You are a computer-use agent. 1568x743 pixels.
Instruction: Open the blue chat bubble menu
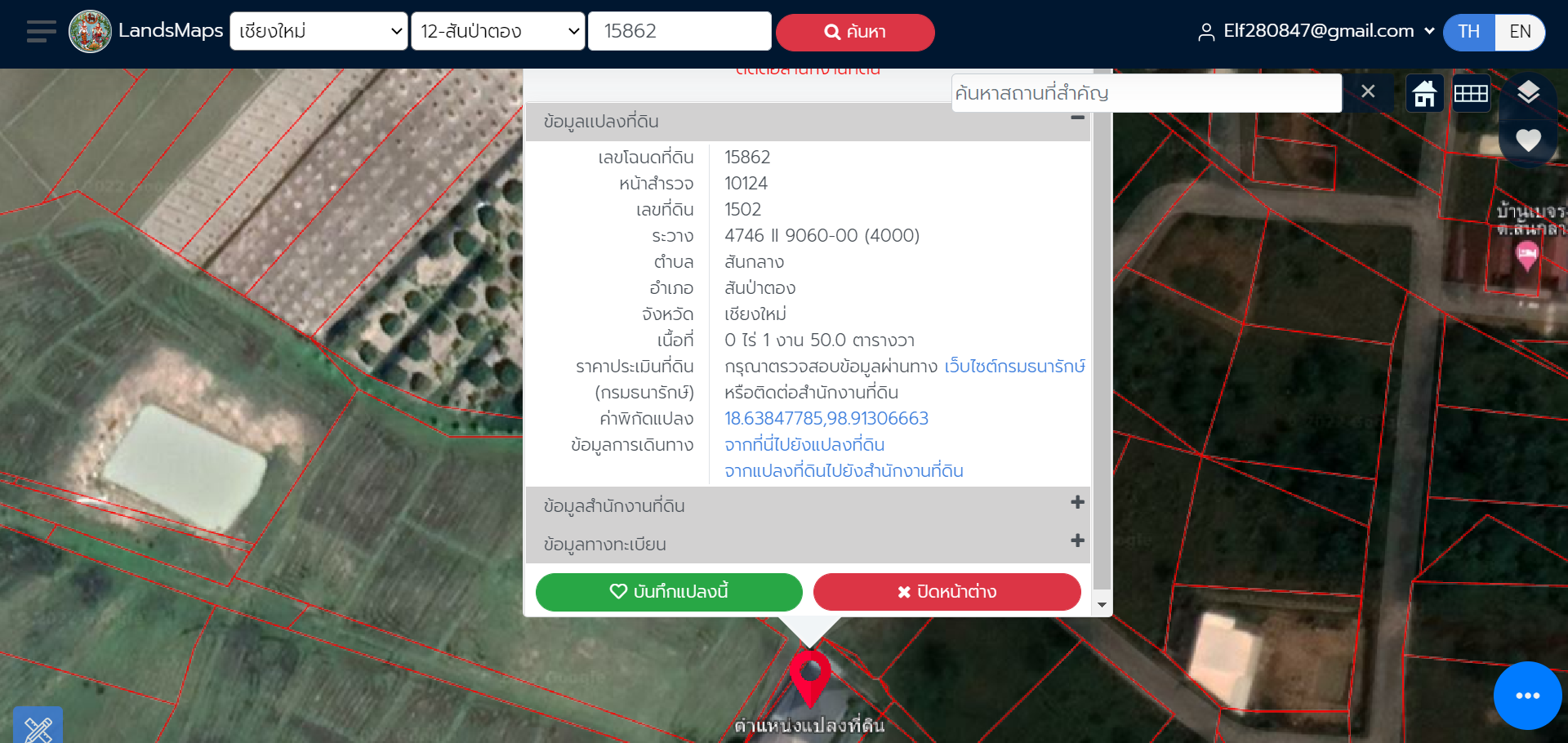(1527, 696)
